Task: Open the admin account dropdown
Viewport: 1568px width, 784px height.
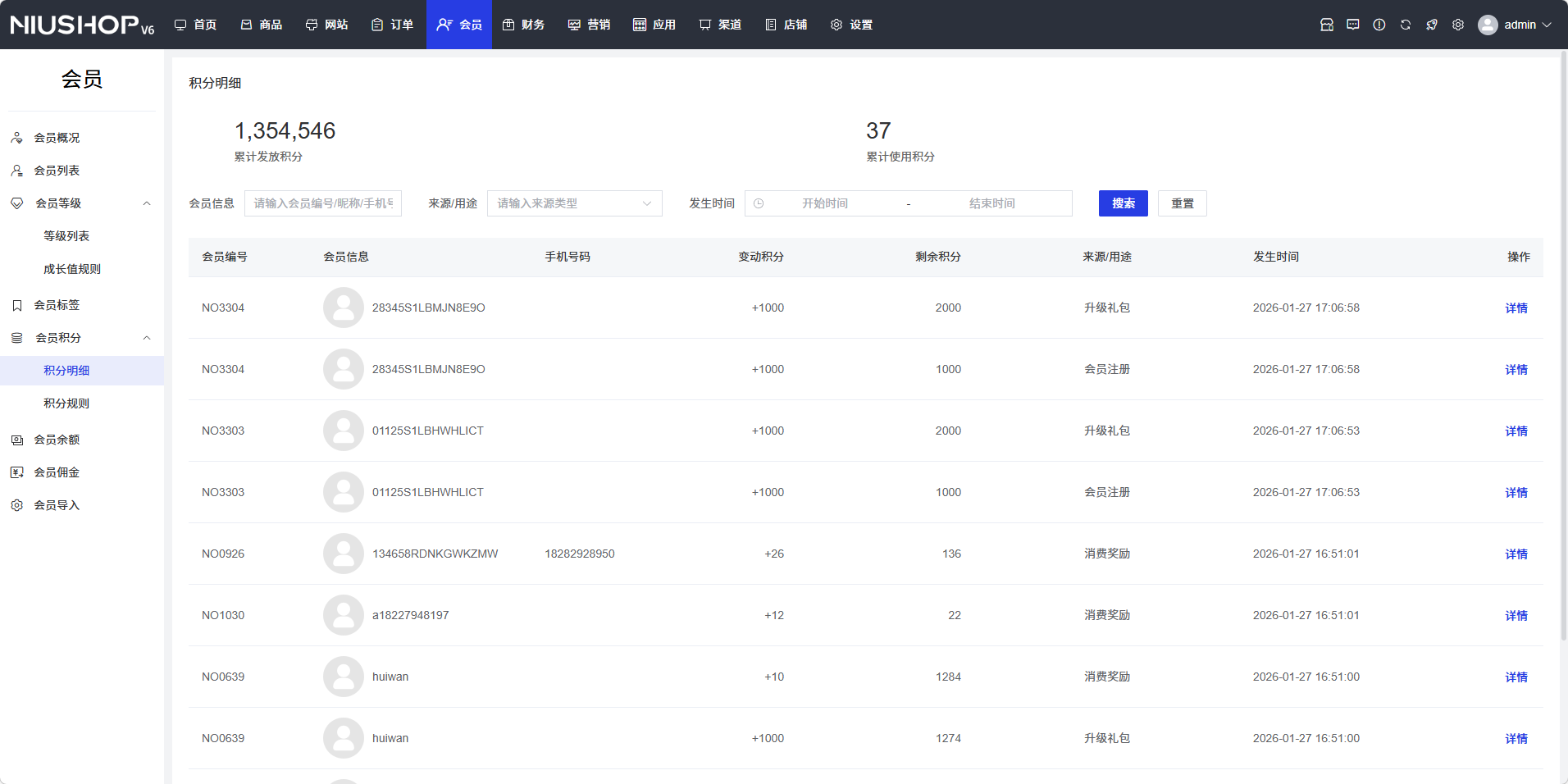Action: tap(1516, 25)
